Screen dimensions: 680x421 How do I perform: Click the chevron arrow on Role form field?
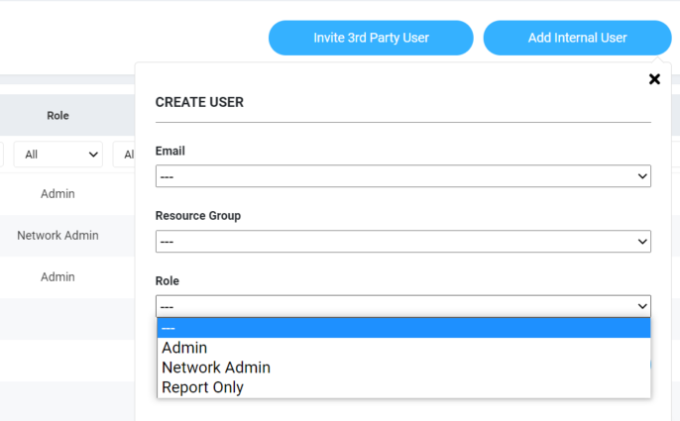point(642,306)
